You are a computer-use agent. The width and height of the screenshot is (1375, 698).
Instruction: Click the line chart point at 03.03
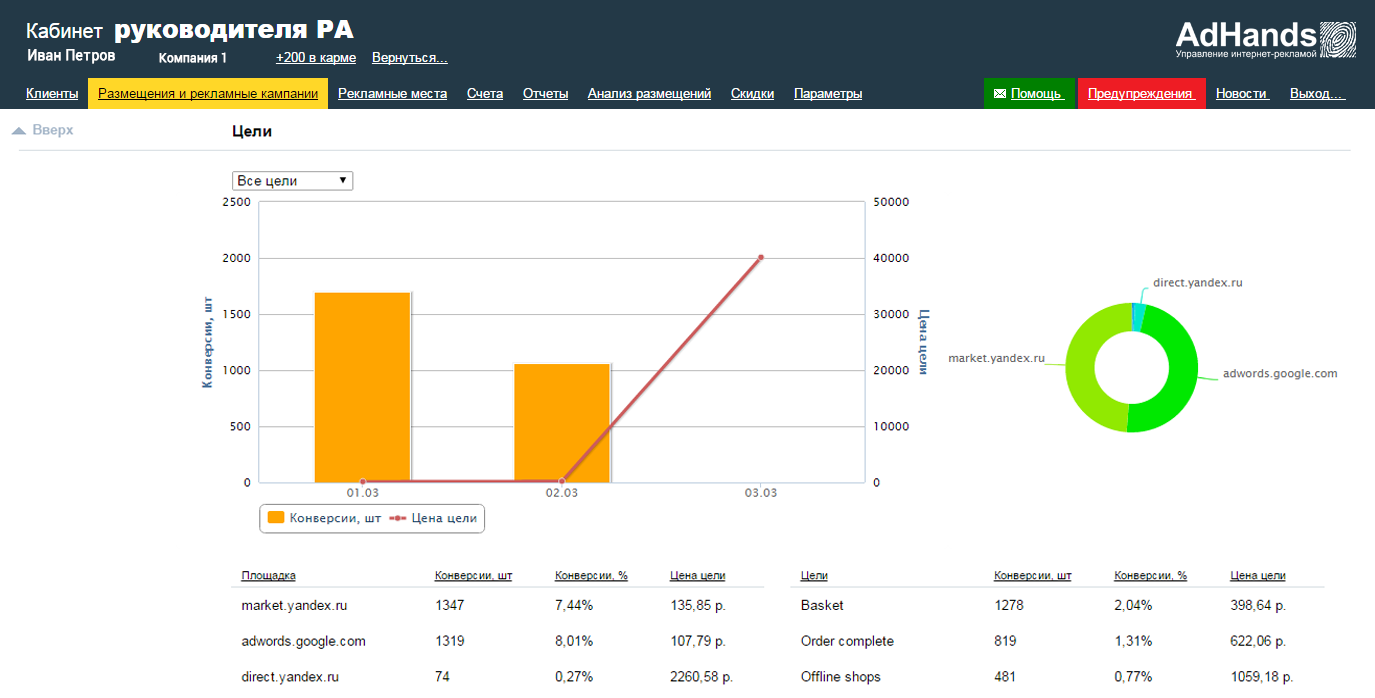click(760, 257)
